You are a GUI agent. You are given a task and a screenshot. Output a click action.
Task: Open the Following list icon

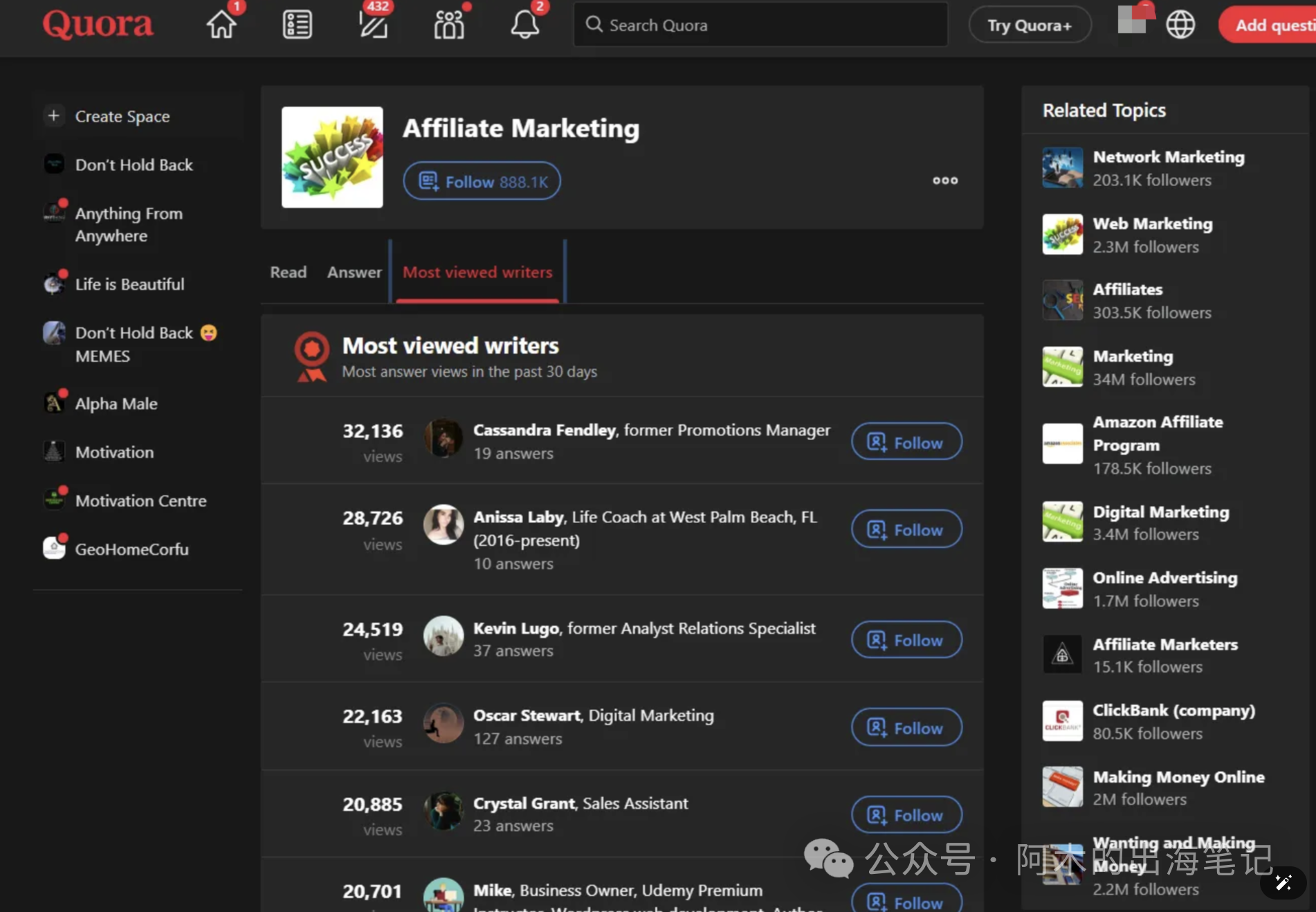click(x=298, y=25)
